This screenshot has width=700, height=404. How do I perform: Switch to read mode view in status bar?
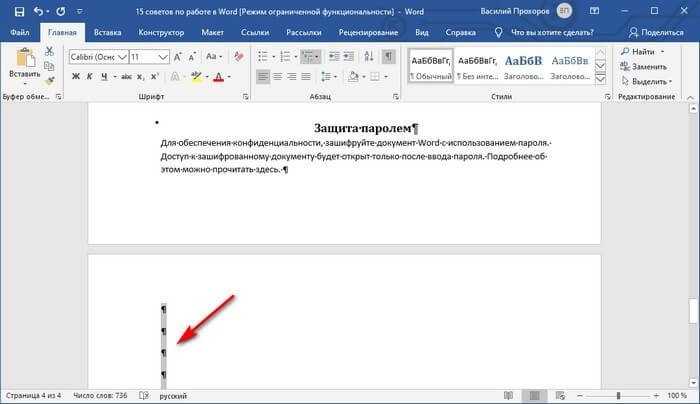click(508, 396)
